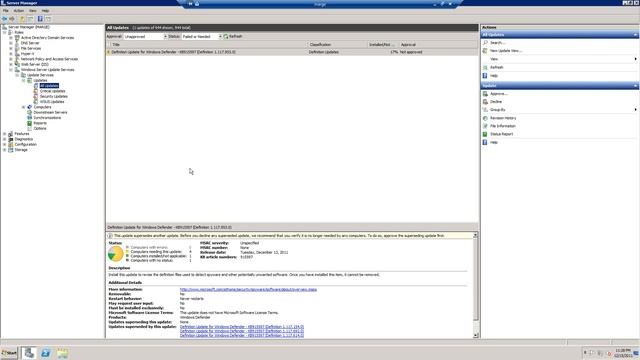
Task: Select the Definition Update for Windows Defender row
Action: click(292, 52)
